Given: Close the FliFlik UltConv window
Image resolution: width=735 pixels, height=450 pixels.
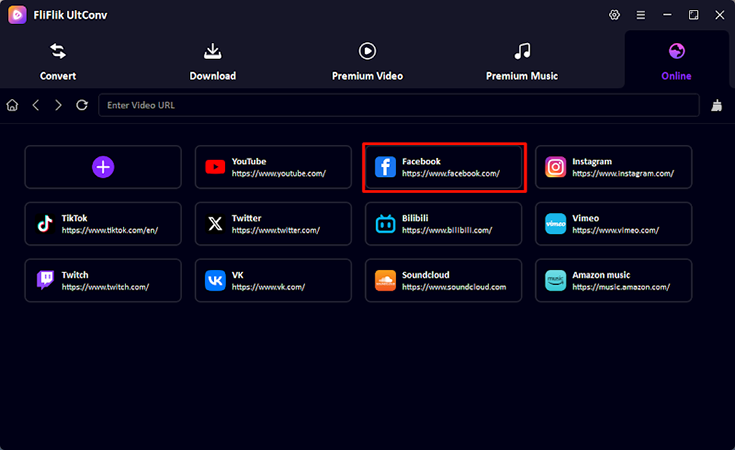Looking at the screenshot, I should 720,15.
